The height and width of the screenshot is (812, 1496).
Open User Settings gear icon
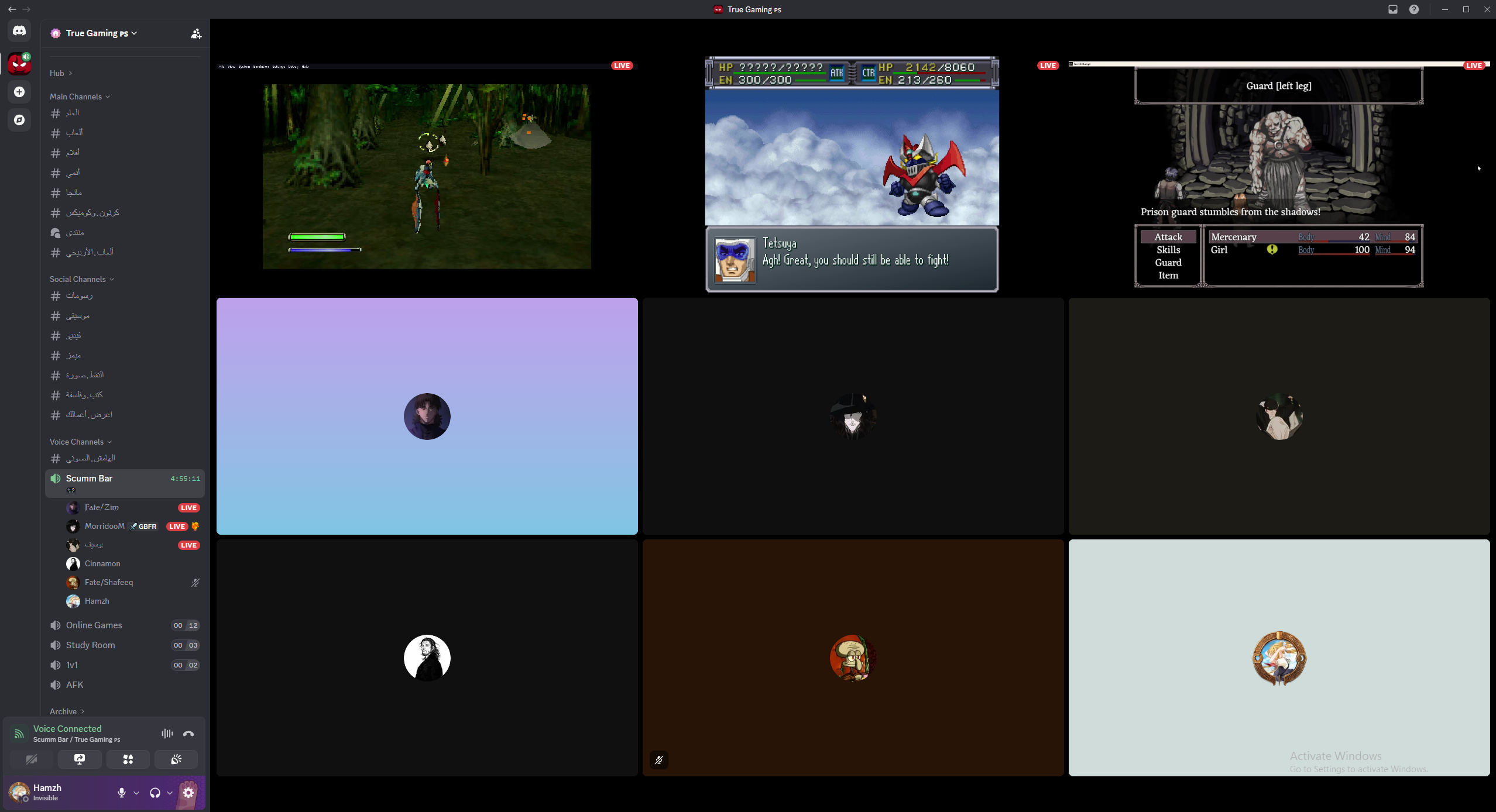[188, 793]
